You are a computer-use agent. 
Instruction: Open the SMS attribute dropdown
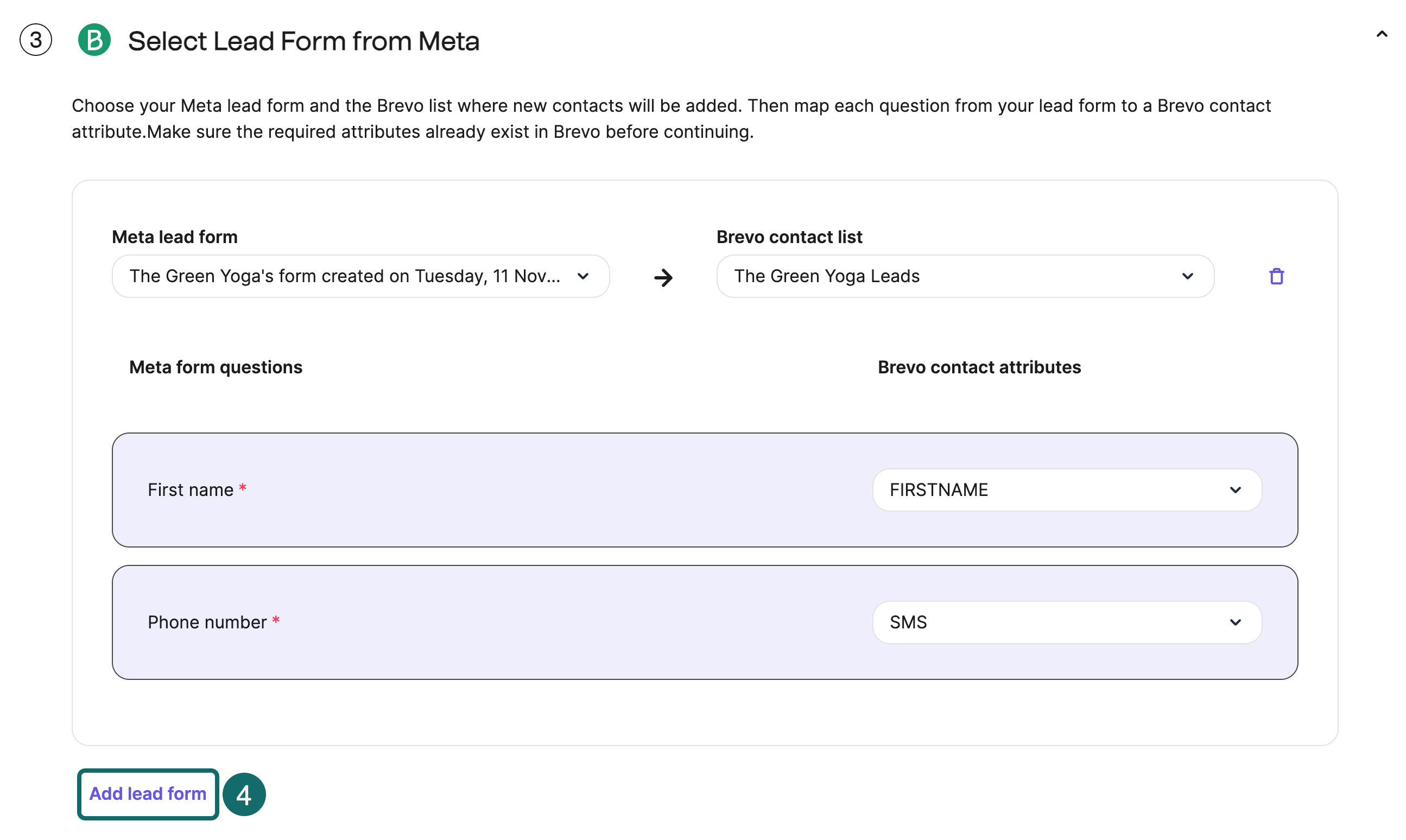pos(1066,622)
